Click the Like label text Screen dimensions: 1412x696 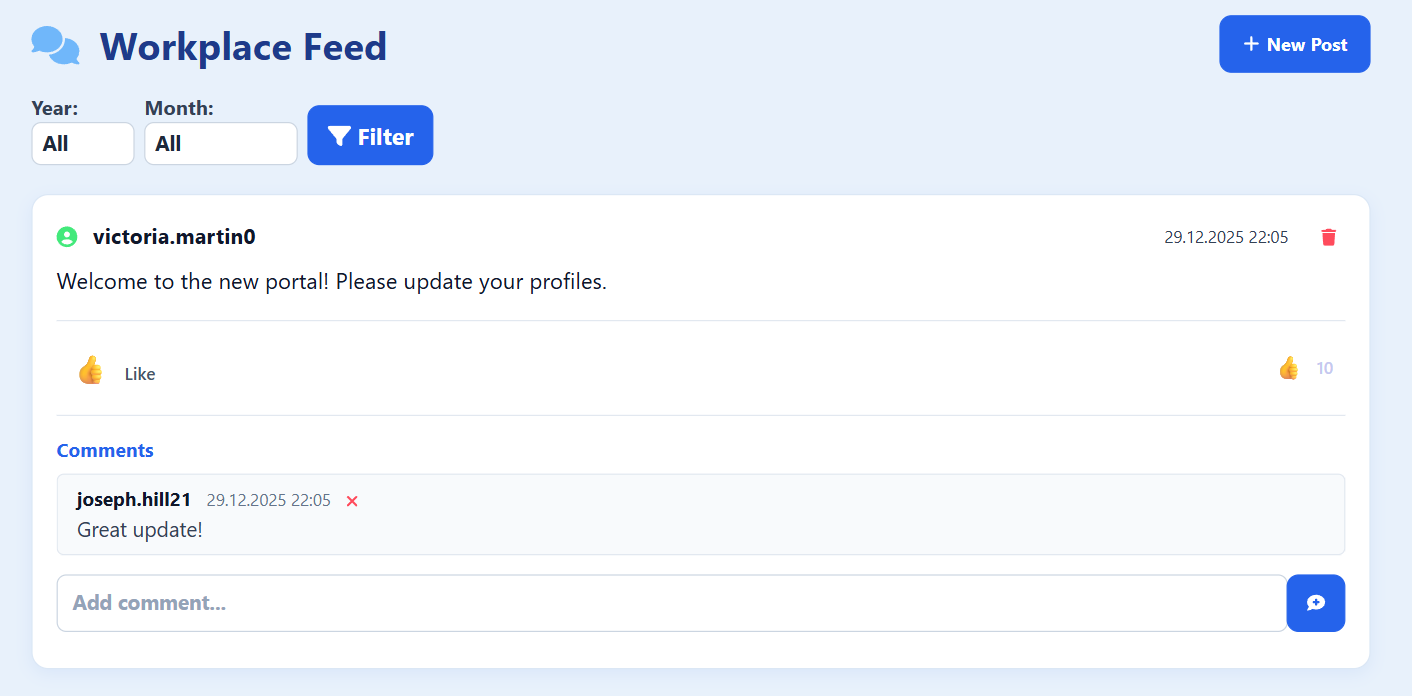(140, 374)
